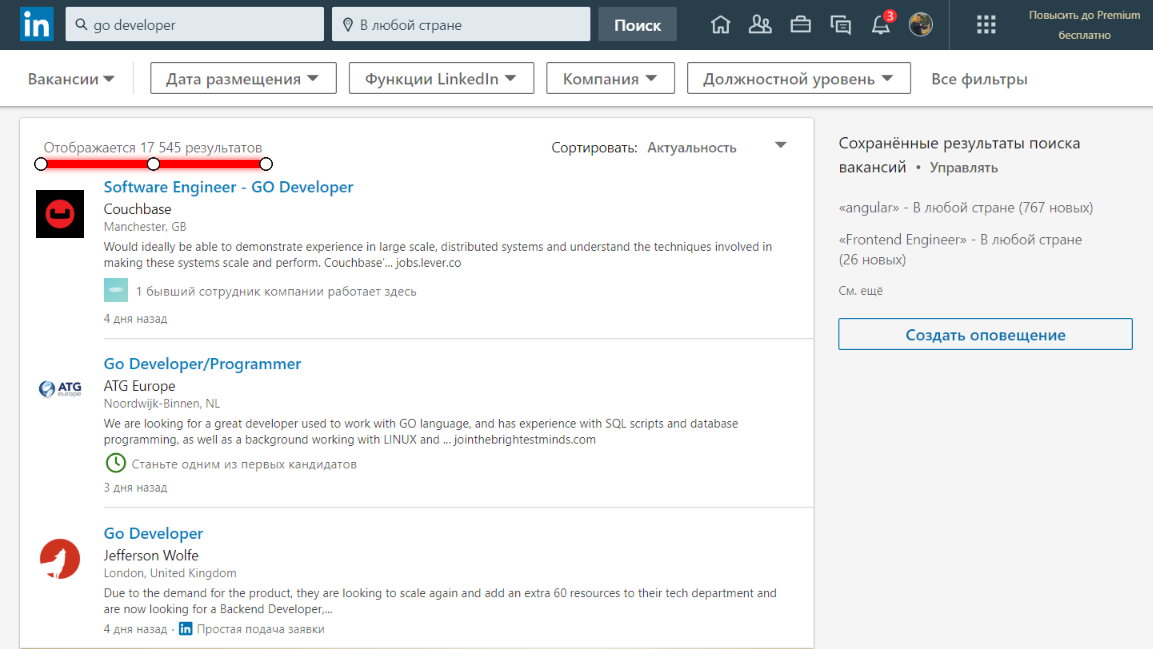Click Jefferson Wolfe company name

[x=151, y=556]
